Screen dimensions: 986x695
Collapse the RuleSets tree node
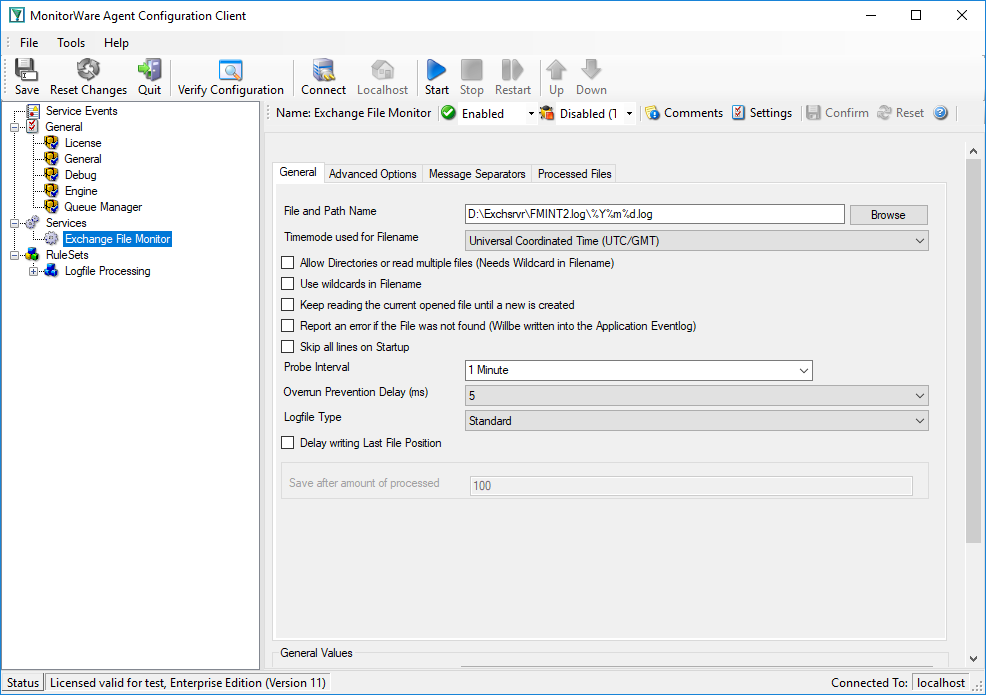point(14,255)
